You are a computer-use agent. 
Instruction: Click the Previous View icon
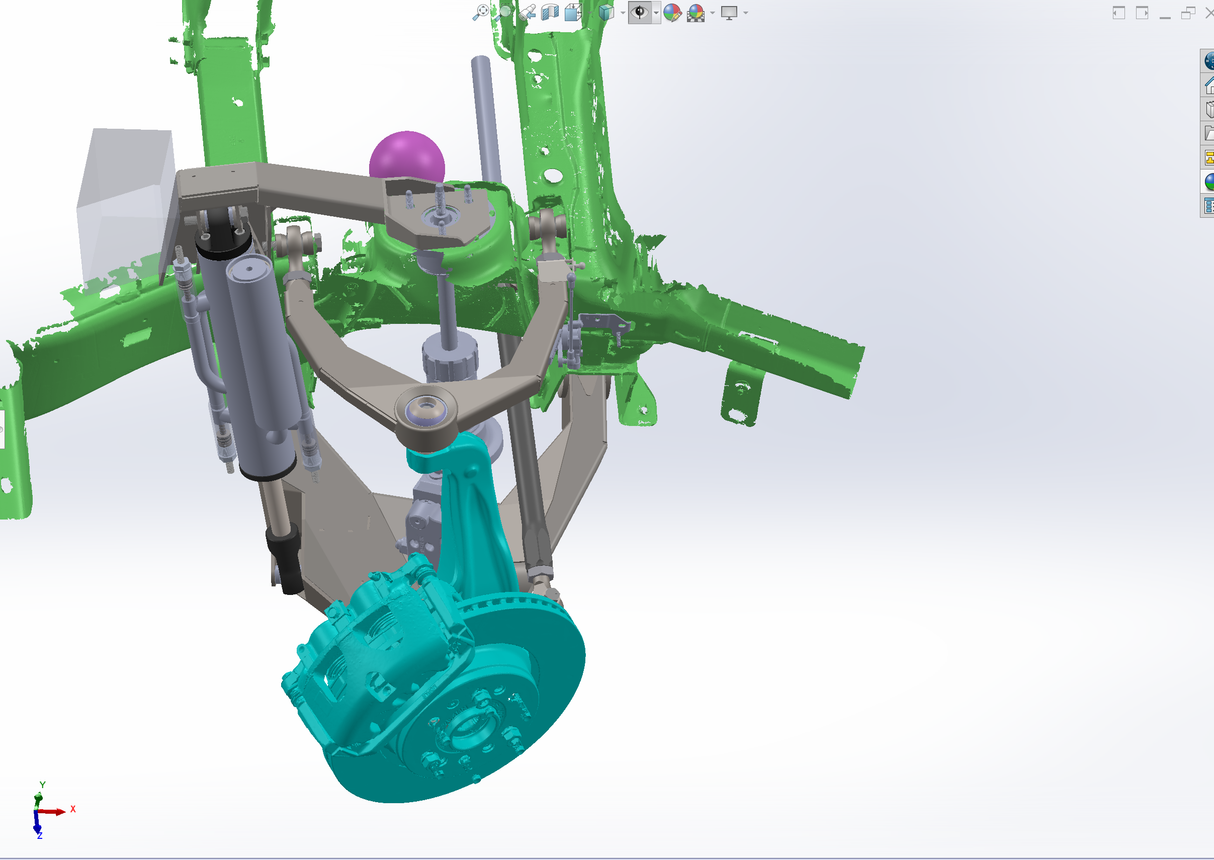[527, 13]
